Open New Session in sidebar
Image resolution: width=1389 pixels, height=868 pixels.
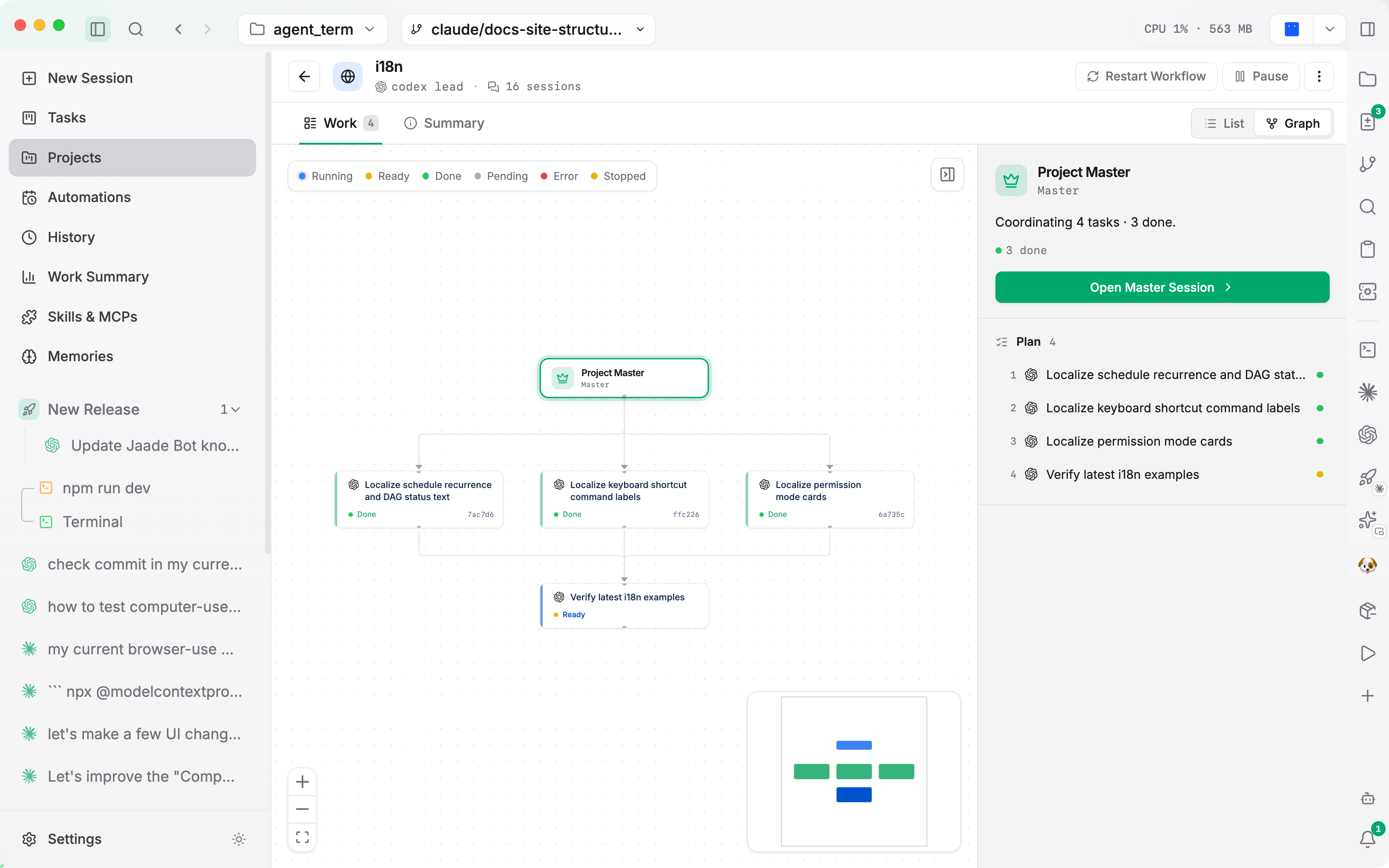[132, 78]
